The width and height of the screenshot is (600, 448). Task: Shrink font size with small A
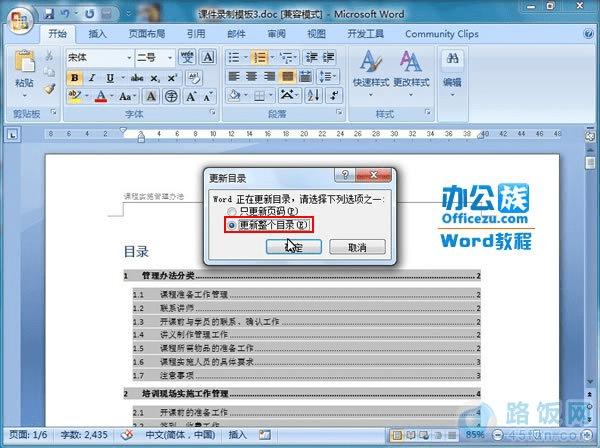(x=208, y=96)
